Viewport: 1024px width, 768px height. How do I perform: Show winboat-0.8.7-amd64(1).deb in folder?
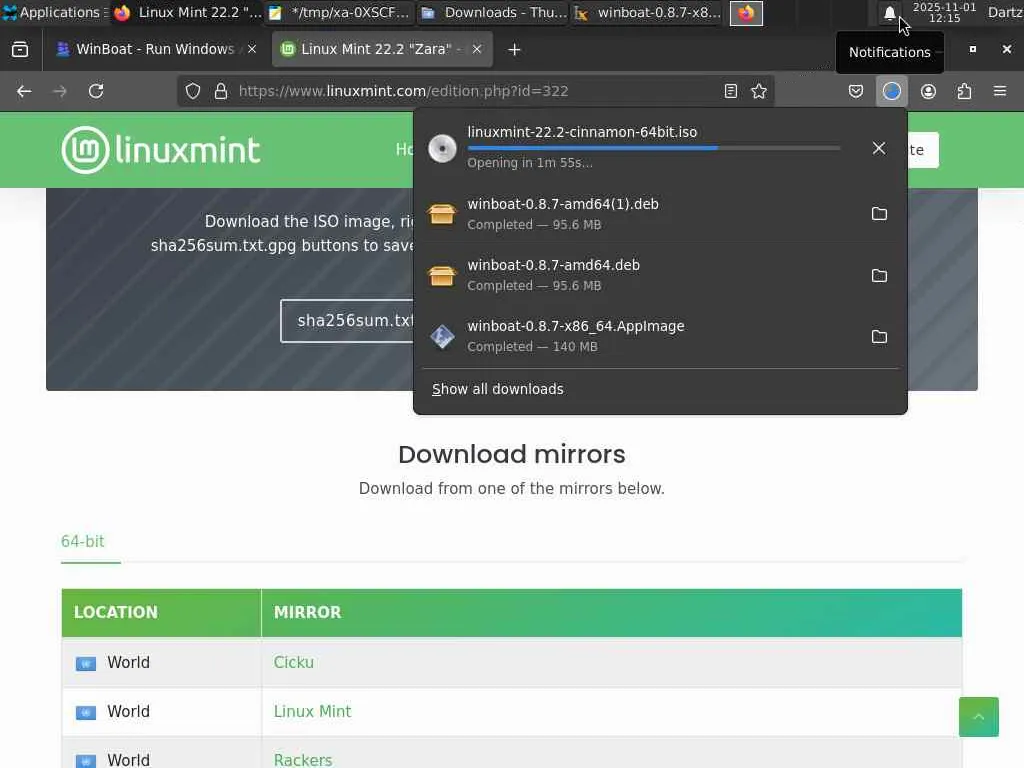[x=879, y=214]
